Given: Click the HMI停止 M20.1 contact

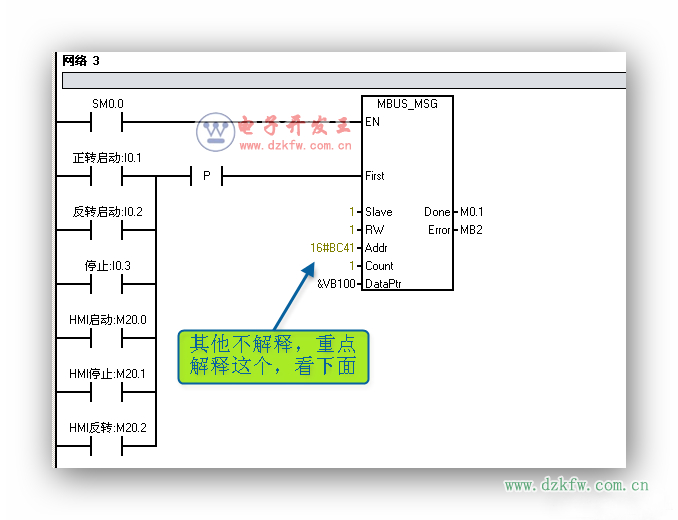Looking at the screenshot, I should pos(107,392).
